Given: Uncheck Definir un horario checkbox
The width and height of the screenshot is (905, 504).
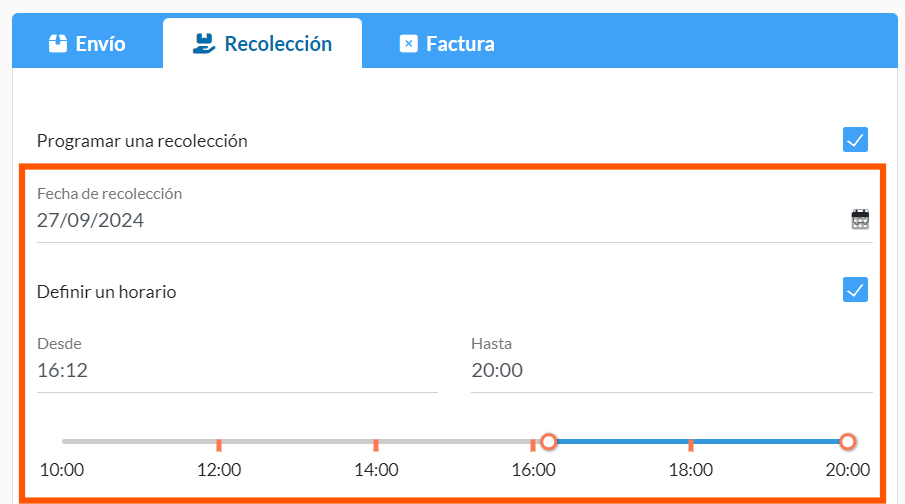Looking at the screenshot, I should [x=855, y=290].
